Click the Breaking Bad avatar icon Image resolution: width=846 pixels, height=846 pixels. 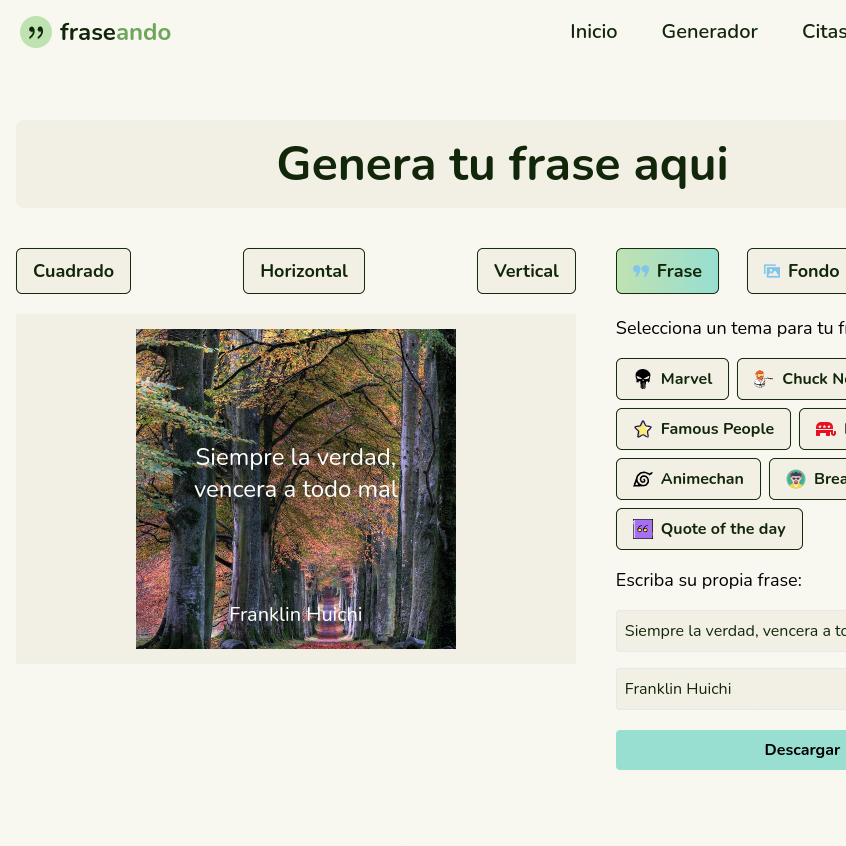pyautogui.click(x=795, y=479)
